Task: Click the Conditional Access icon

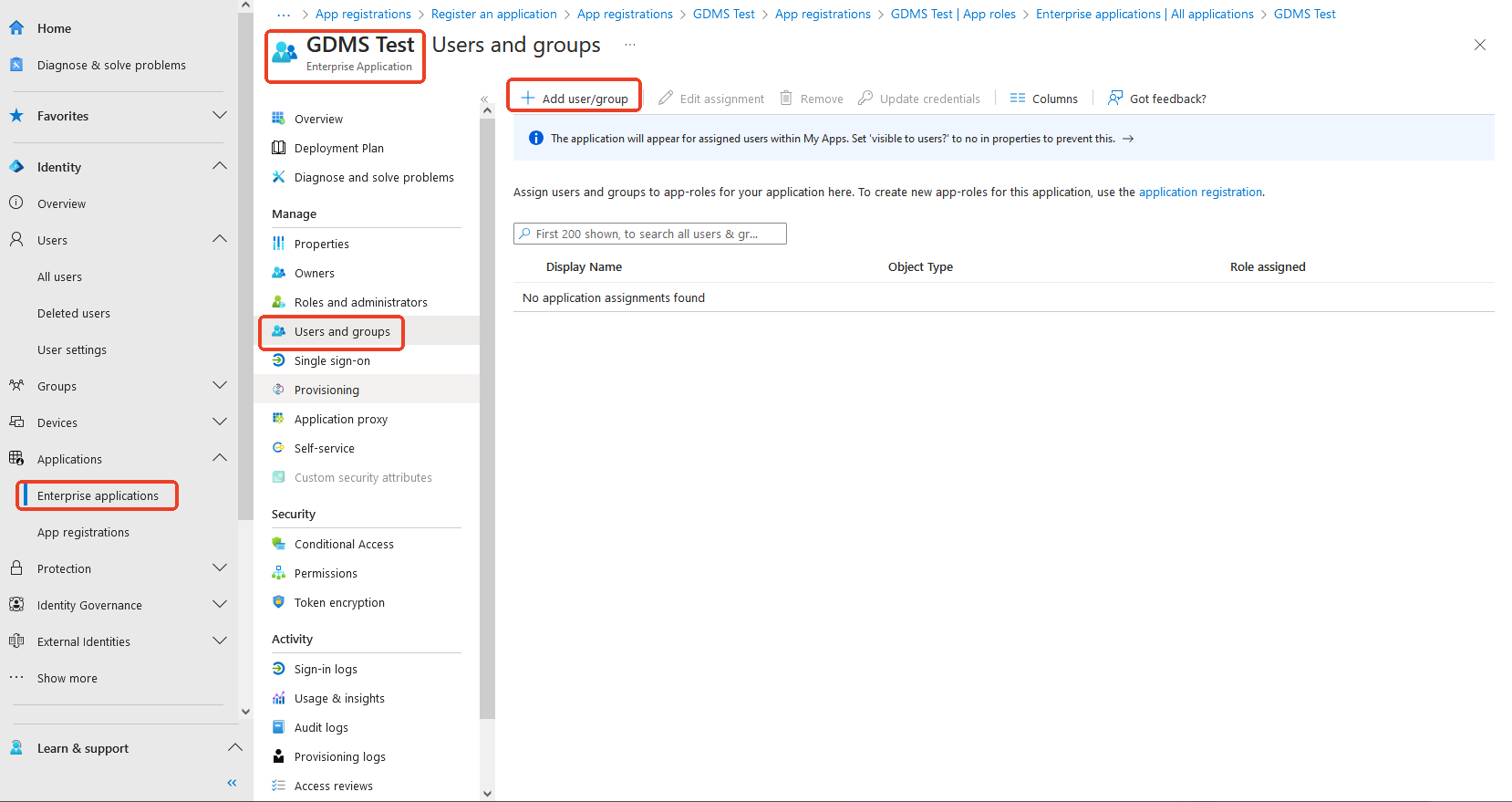Action: click(x=279, y=544)
